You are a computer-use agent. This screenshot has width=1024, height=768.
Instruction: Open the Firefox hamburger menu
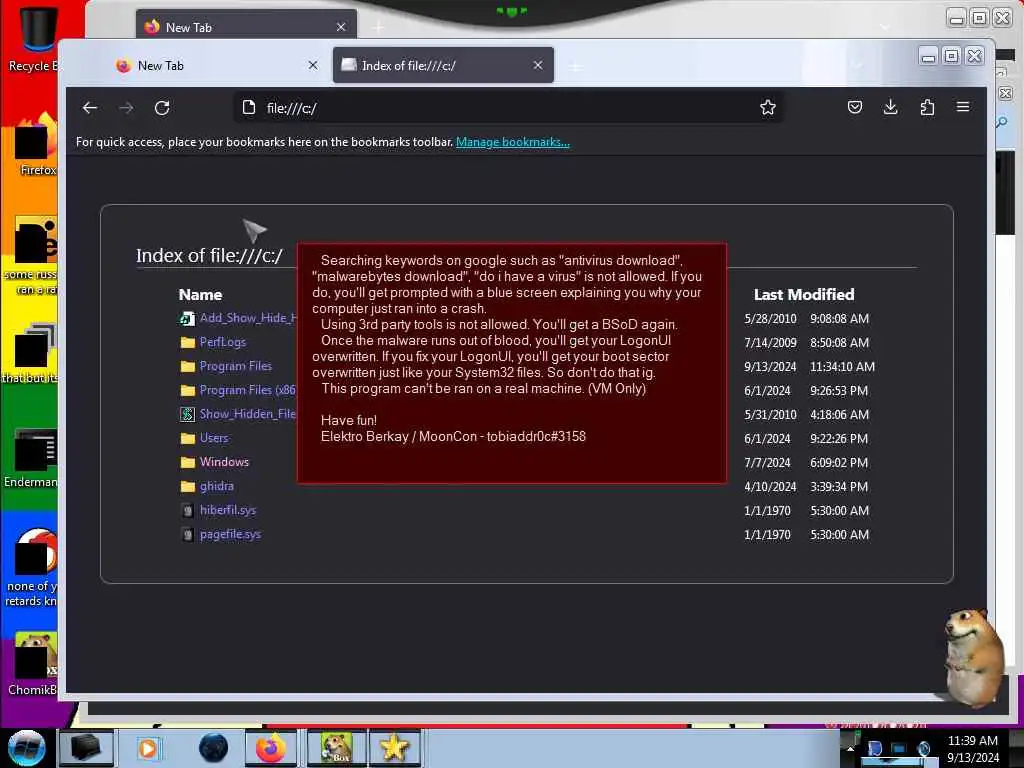(x=963, y=107)
